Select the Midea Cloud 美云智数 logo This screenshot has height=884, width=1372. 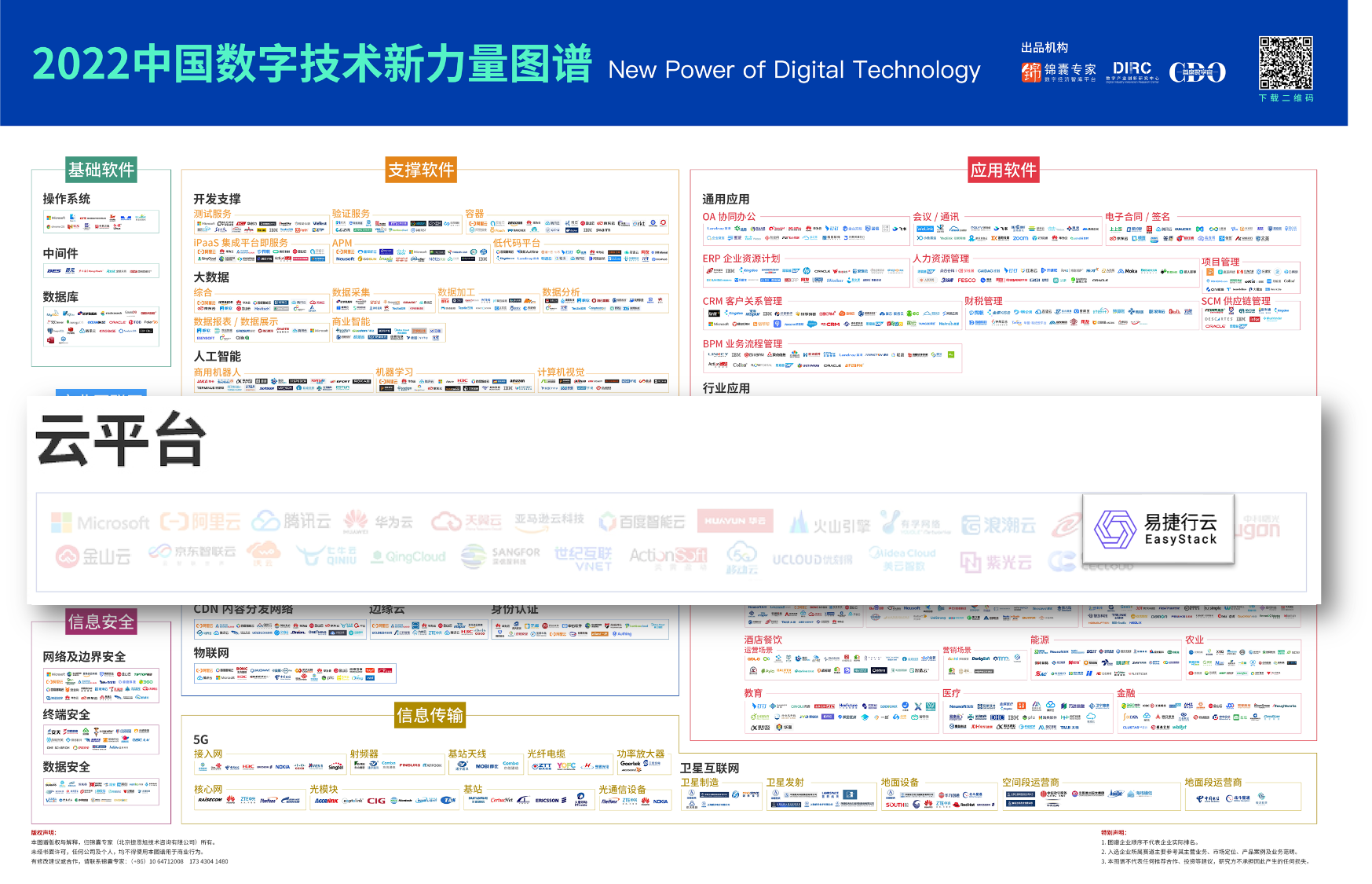tap(902, 558)
